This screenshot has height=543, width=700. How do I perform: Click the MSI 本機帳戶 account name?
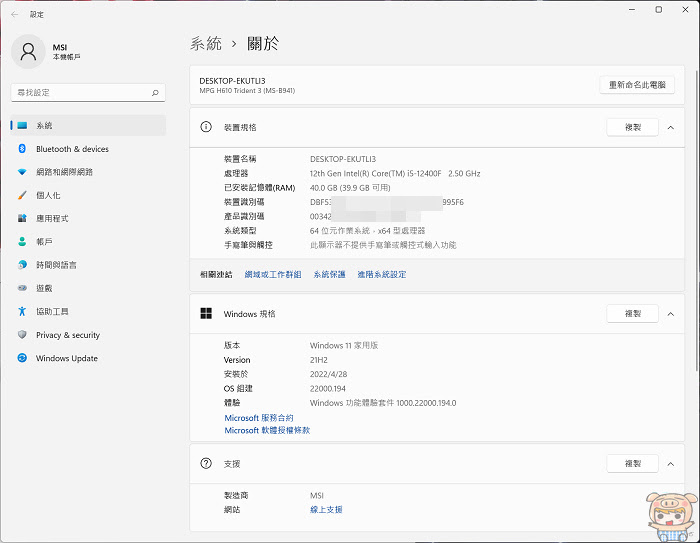click(66, 52)
